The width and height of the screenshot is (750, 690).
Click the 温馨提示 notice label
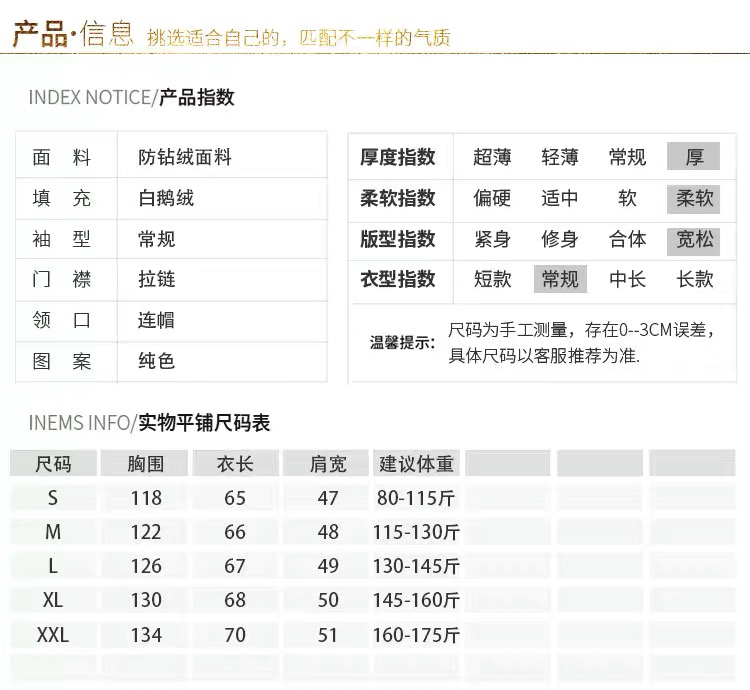click(x=402, y=343)
